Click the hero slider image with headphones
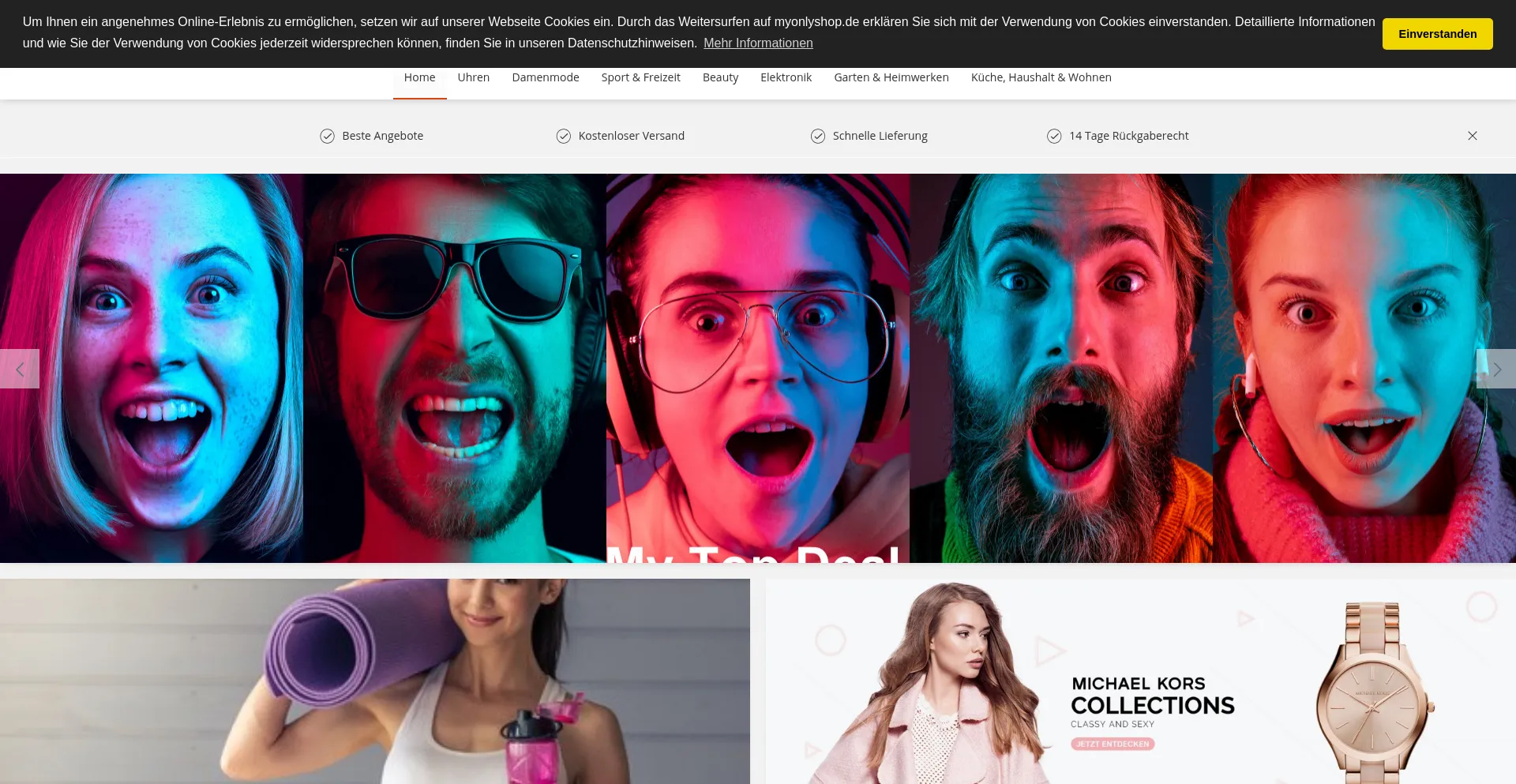 click(758, 368)
